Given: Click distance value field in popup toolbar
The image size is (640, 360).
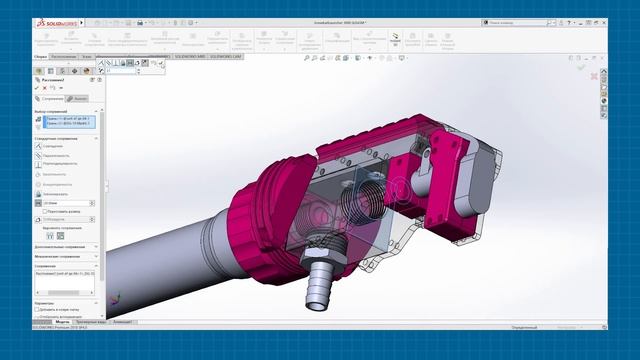Looking at the screenshot, I should (121, 71).
